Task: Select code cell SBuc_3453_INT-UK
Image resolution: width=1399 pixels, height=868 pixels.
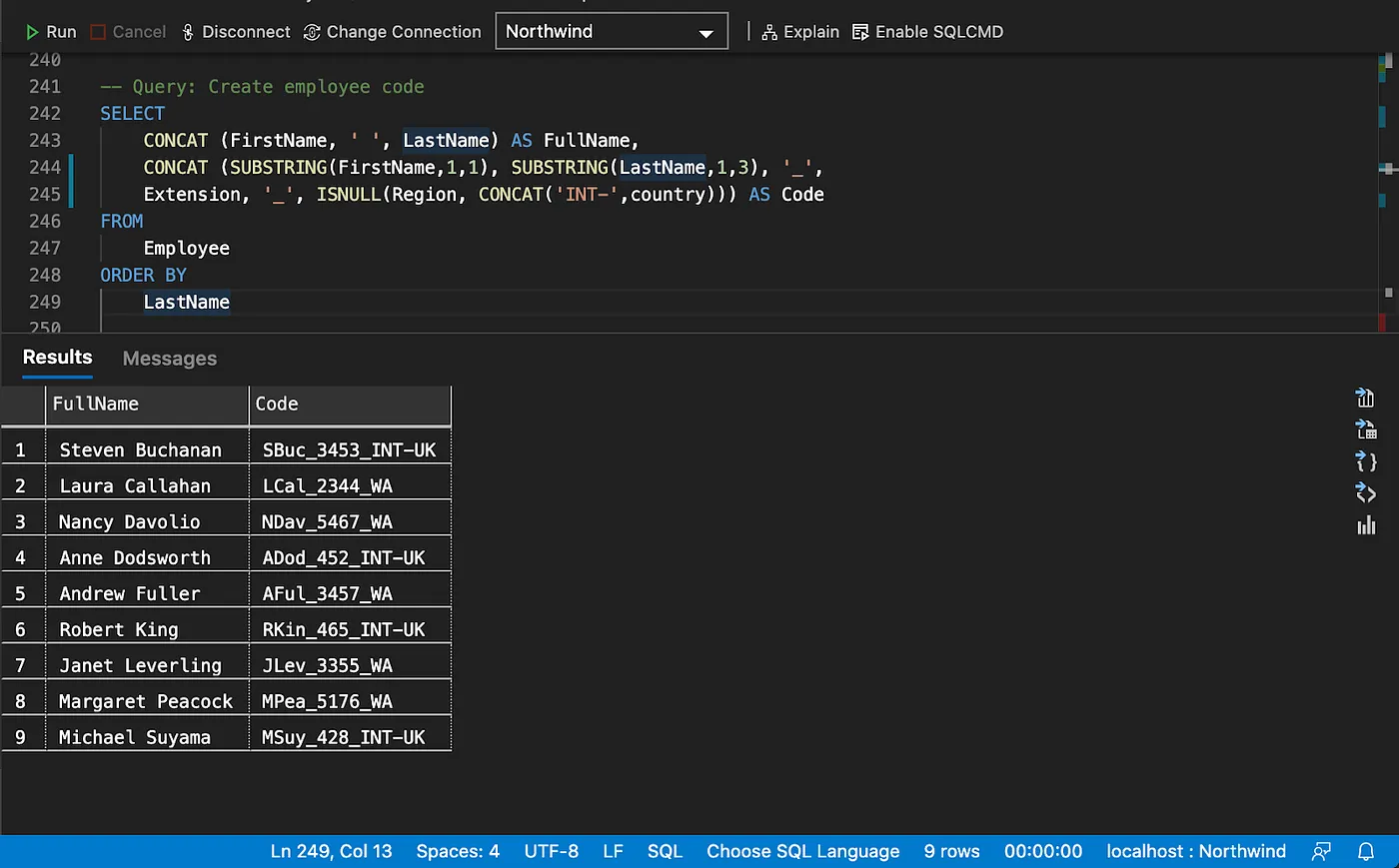Action: [350, 450]
